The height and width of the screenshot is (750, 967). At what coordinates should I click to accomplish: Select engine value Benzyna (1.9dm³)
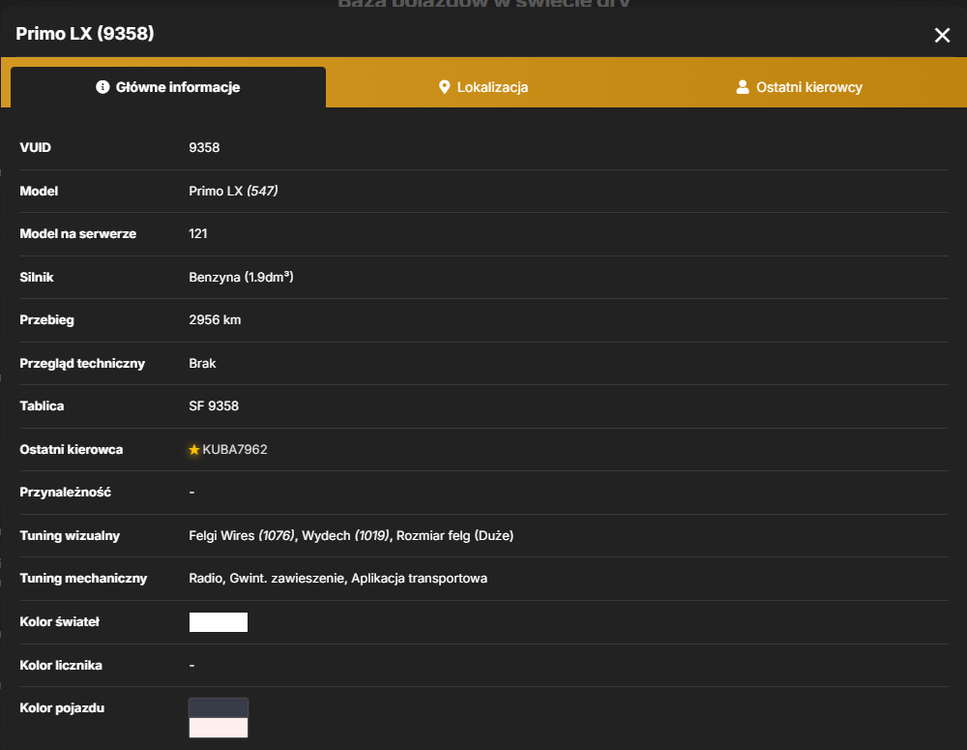click(x=241, y=277)
